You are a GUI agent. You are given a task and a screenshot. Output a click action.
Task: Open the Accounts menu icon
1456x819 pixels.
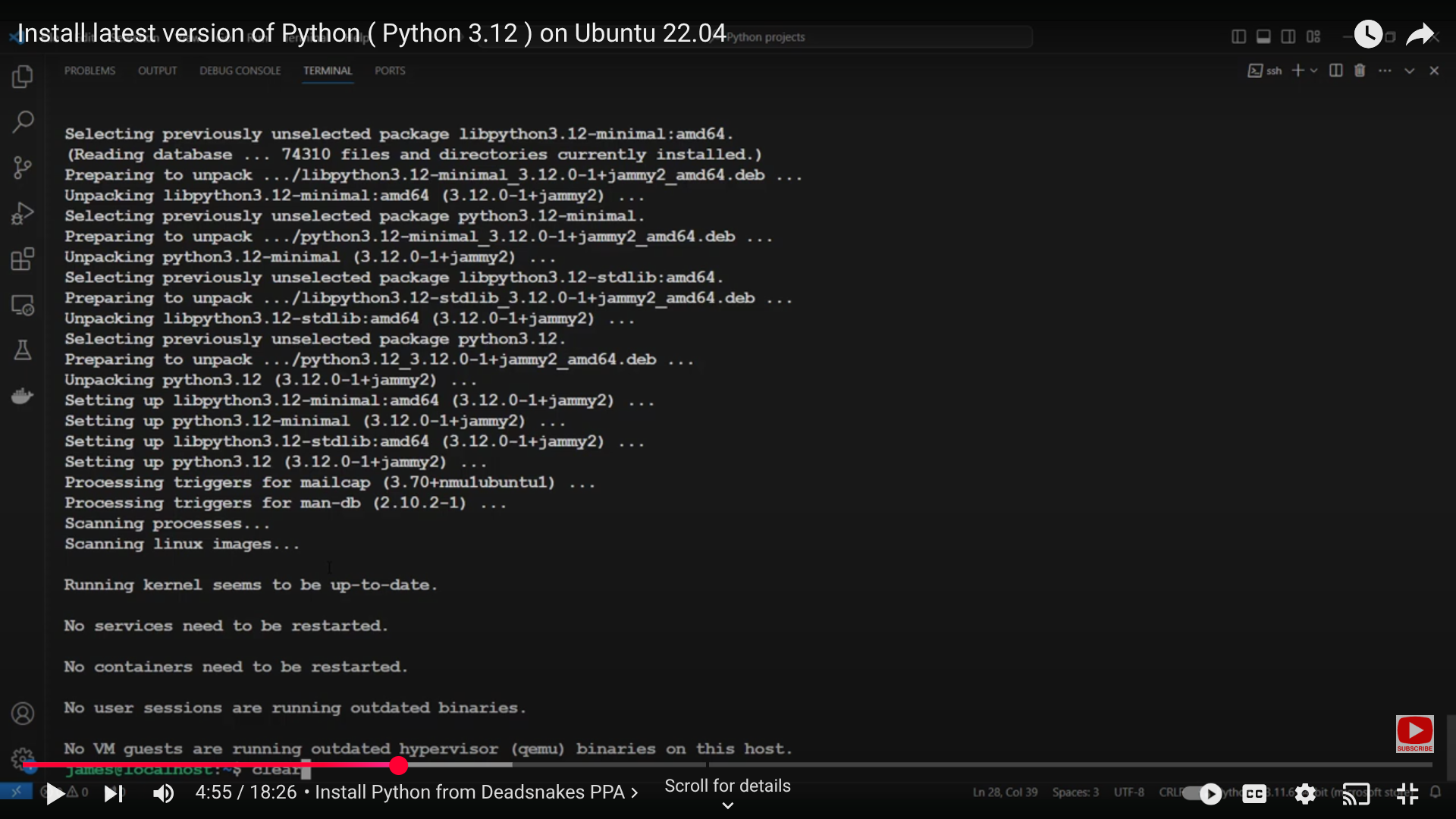[x=23, y=714]
